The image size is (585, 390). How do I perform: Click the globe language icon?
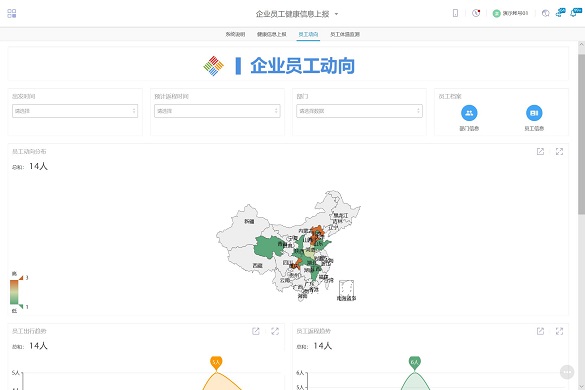click(545, 13)
